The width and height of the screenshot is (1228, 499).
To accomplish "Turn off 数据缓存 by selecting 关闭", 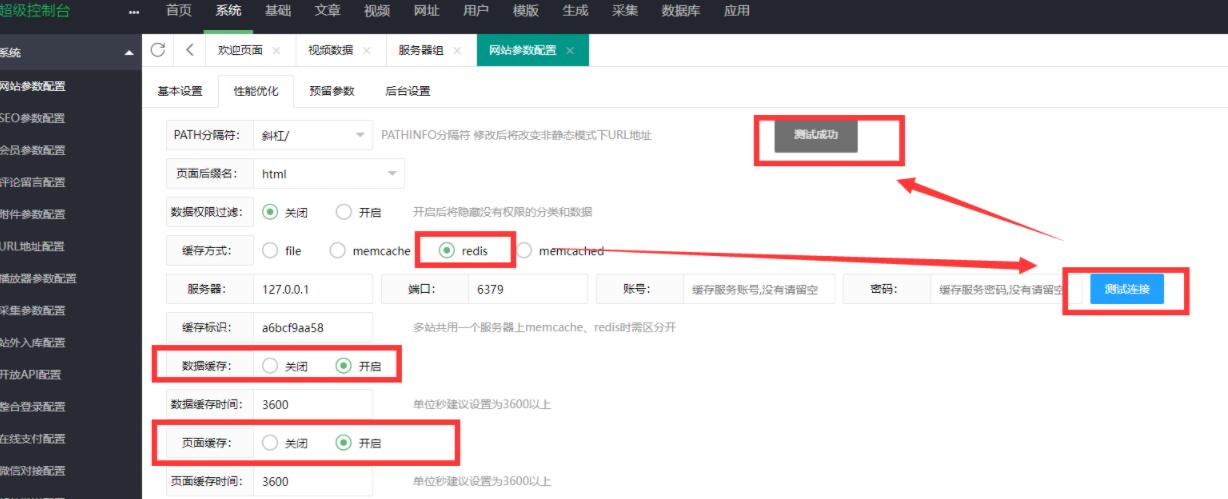I will [x=270, y=366].
